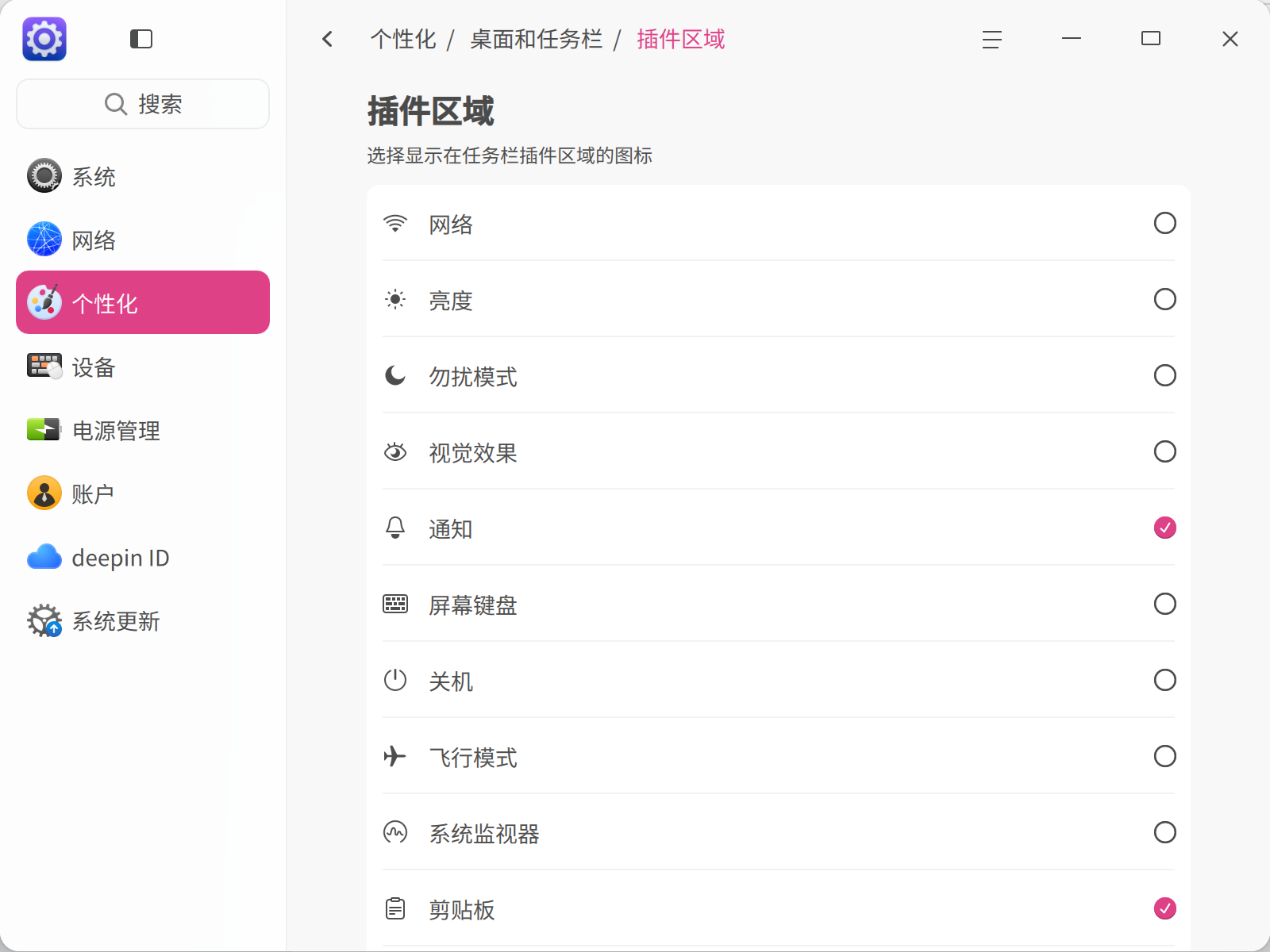Click the 插件区域 breadcrumb
Image resolution: width=1270 pixels, height=952 pixels.
(x=680, y=39)
